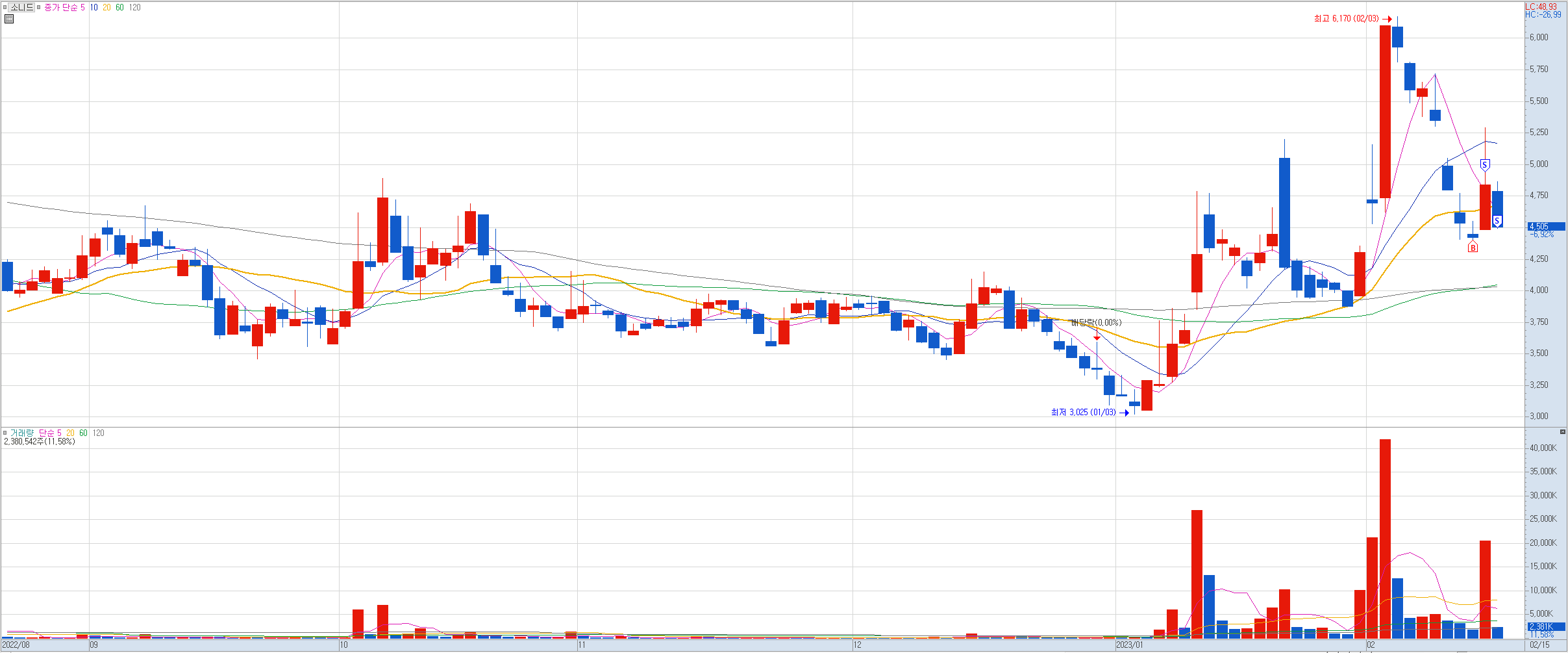
Task: Click the 최저 3,025 (01/03) low marker
Action: pos(1090,412)
